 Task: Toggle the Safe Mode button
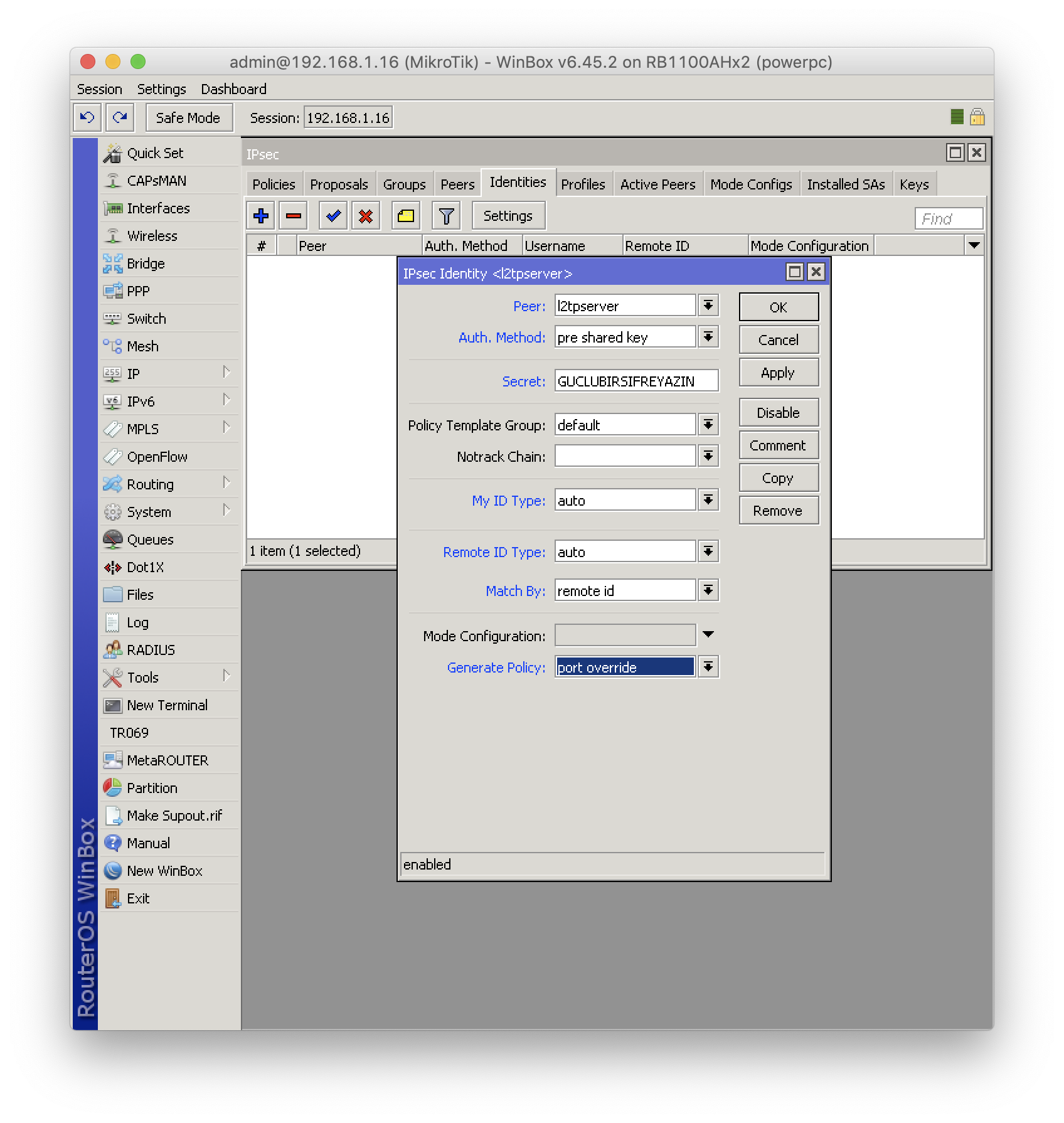188,118
